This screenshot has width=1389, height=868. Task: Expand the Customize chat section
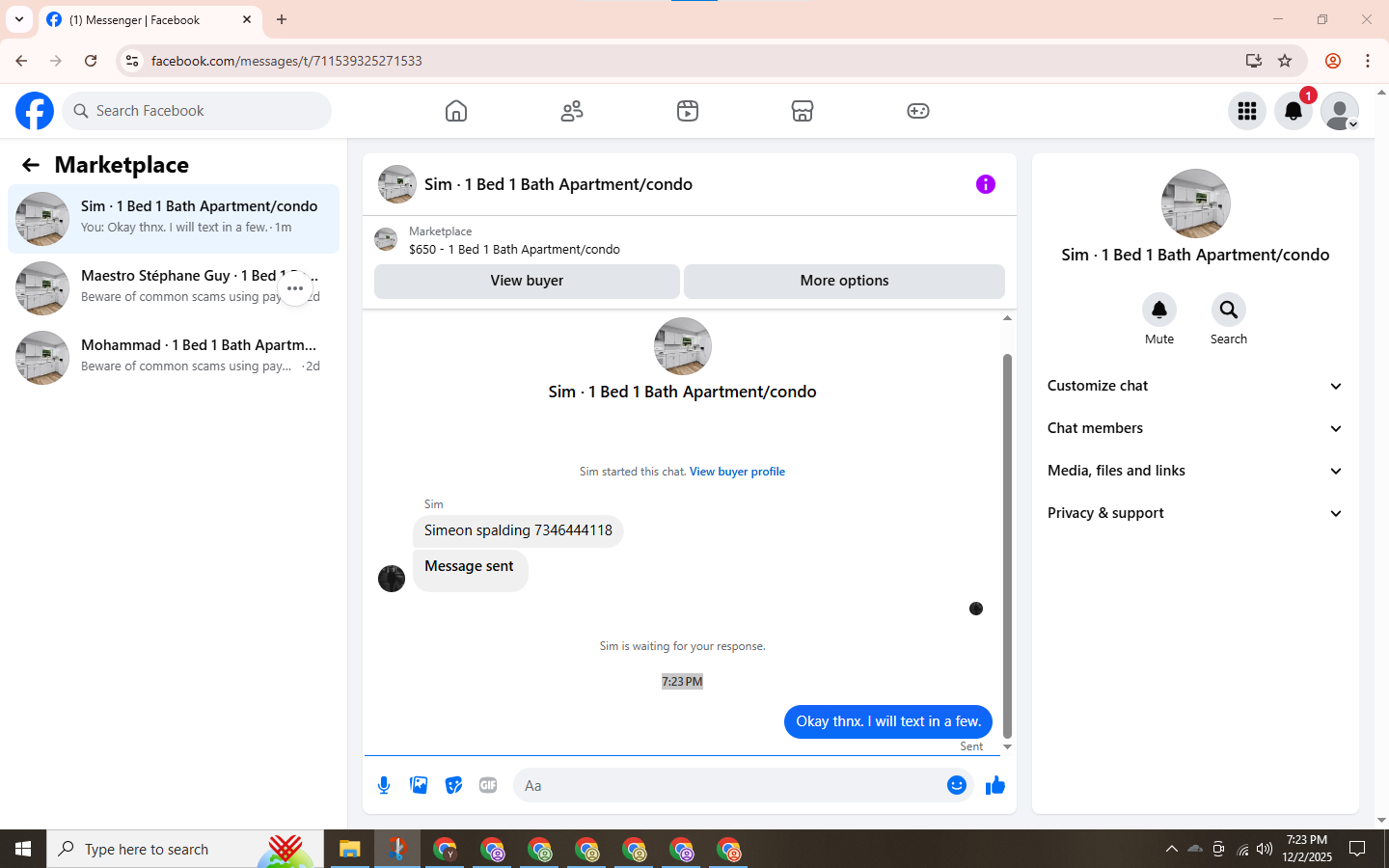click(1195, 386)
